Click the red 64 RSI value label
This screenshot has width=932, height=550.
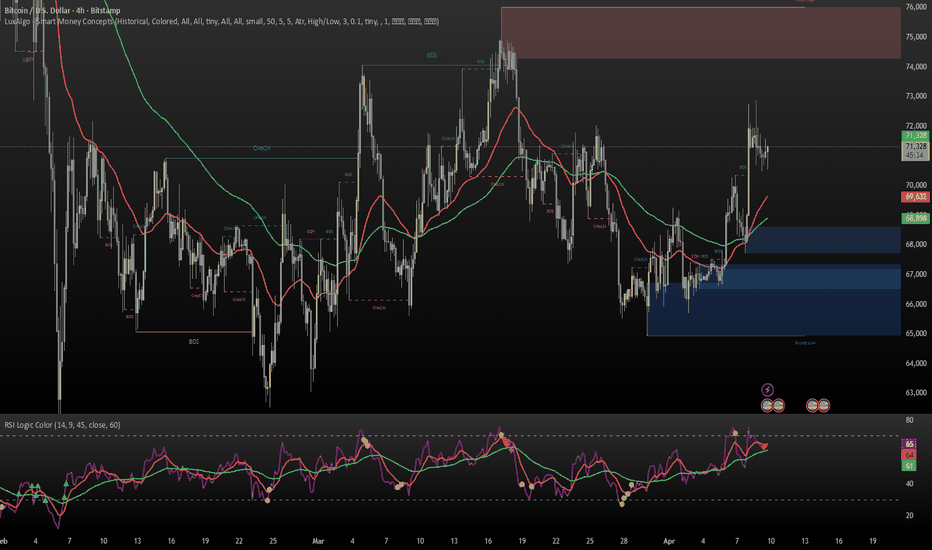909,455
